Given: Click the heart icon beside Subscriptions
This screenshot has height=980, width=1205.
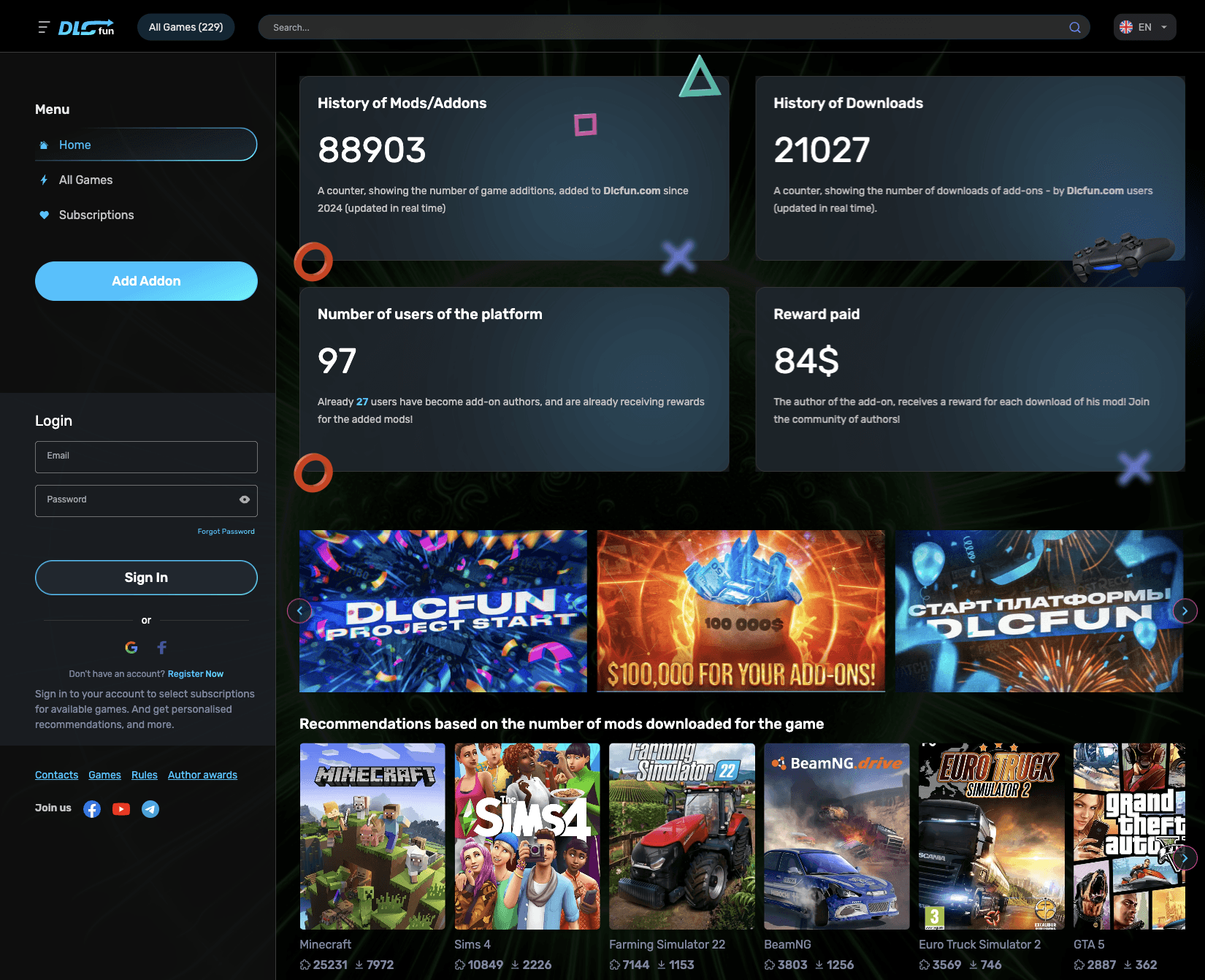Looking at the screenshot, I should point(44,215).
